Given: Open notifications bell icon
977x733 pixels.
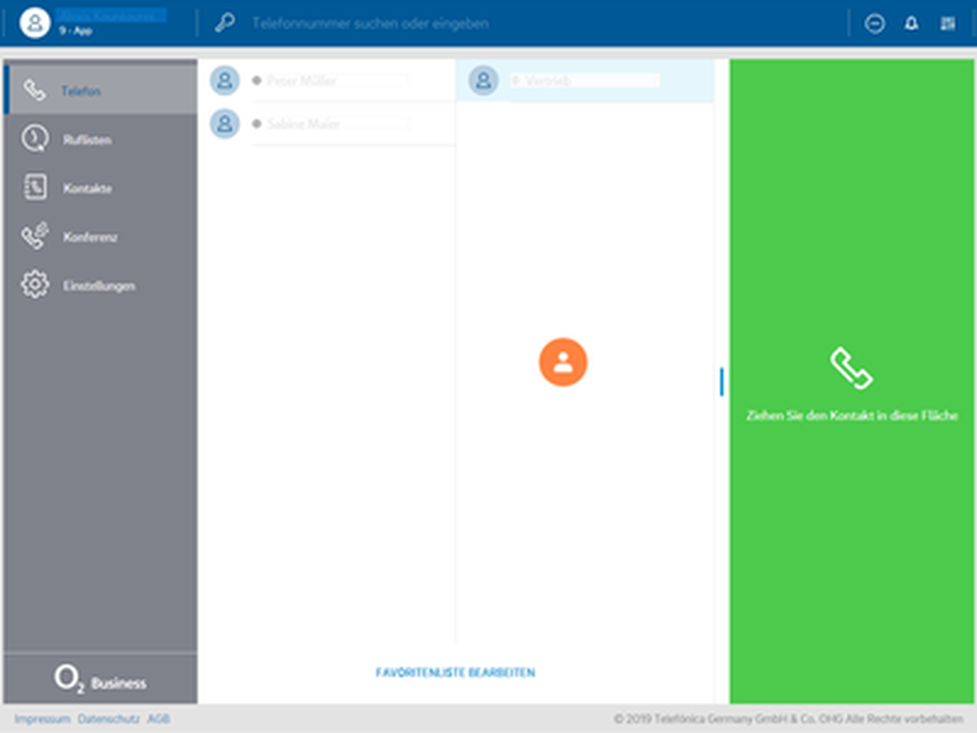Looking at the screenshot, I should tap(911, 24).
